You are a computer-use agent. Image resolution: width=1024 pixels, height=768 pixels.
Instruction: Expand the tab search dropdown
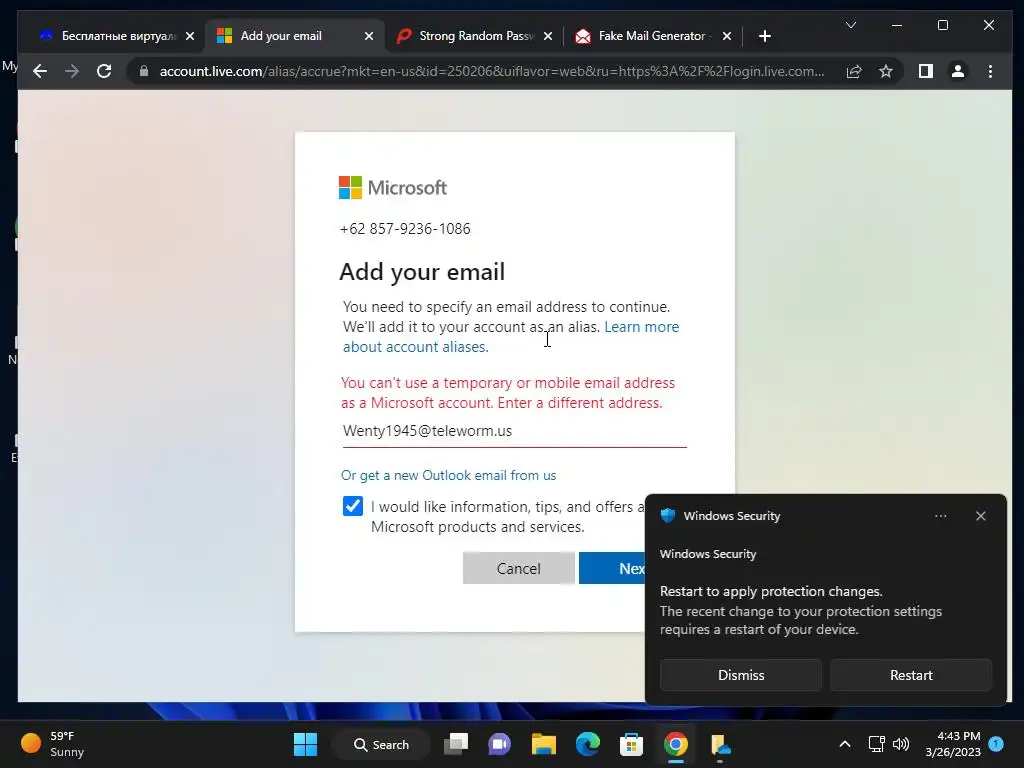pyautogui.click(x=850, y=25)
